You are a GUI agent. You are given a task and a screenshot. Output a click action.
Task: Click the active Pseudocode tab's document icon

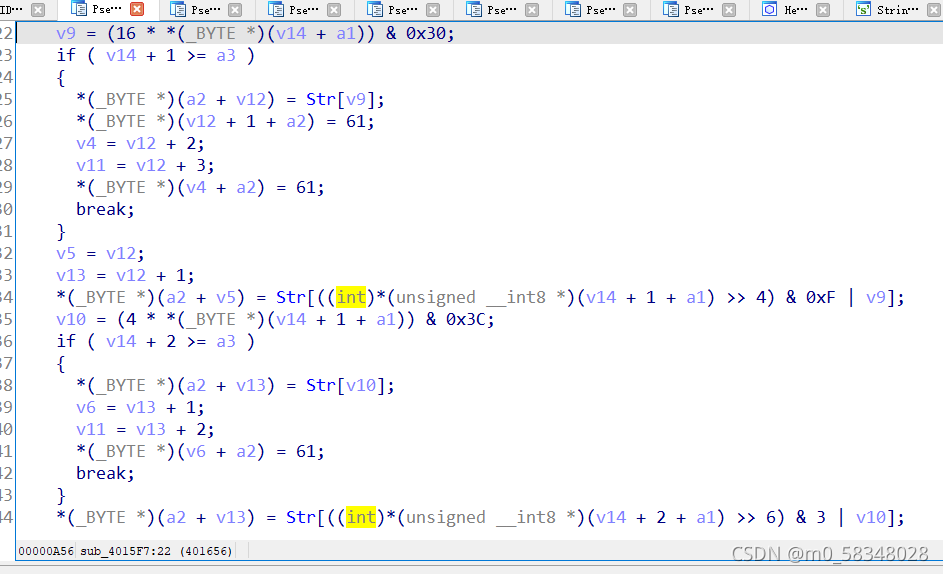(x=78, y=8)
